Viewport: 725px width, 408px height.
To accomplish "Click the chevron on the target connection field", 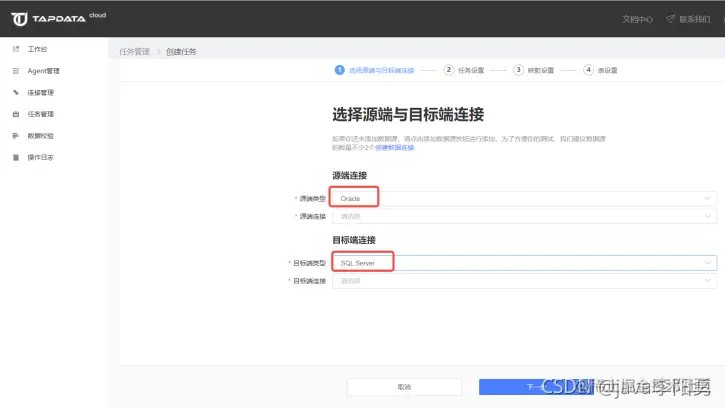I will (x=707, y=281).
